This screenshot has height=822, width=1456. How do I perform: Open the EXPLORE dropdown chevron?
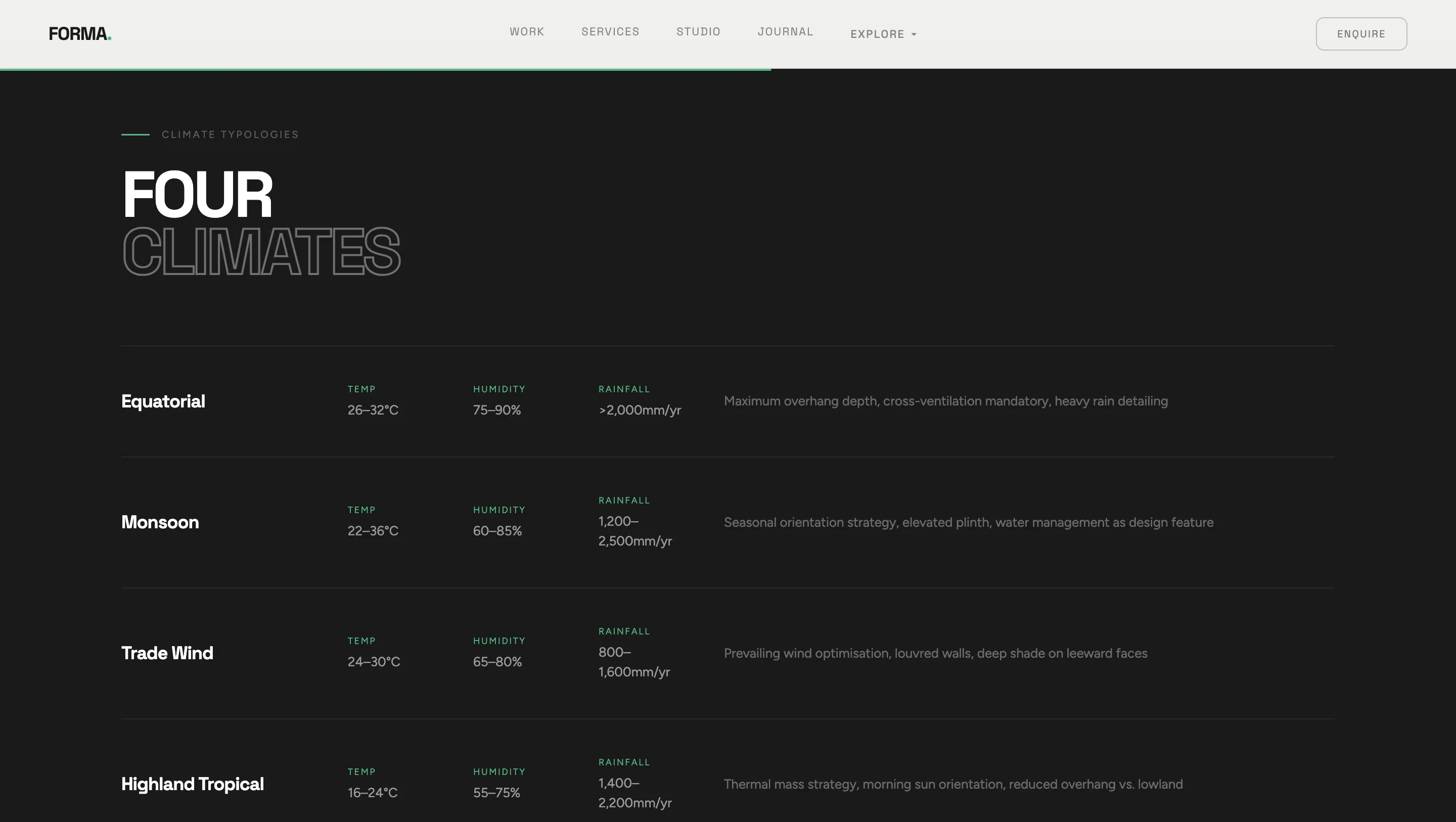(915, 34)
